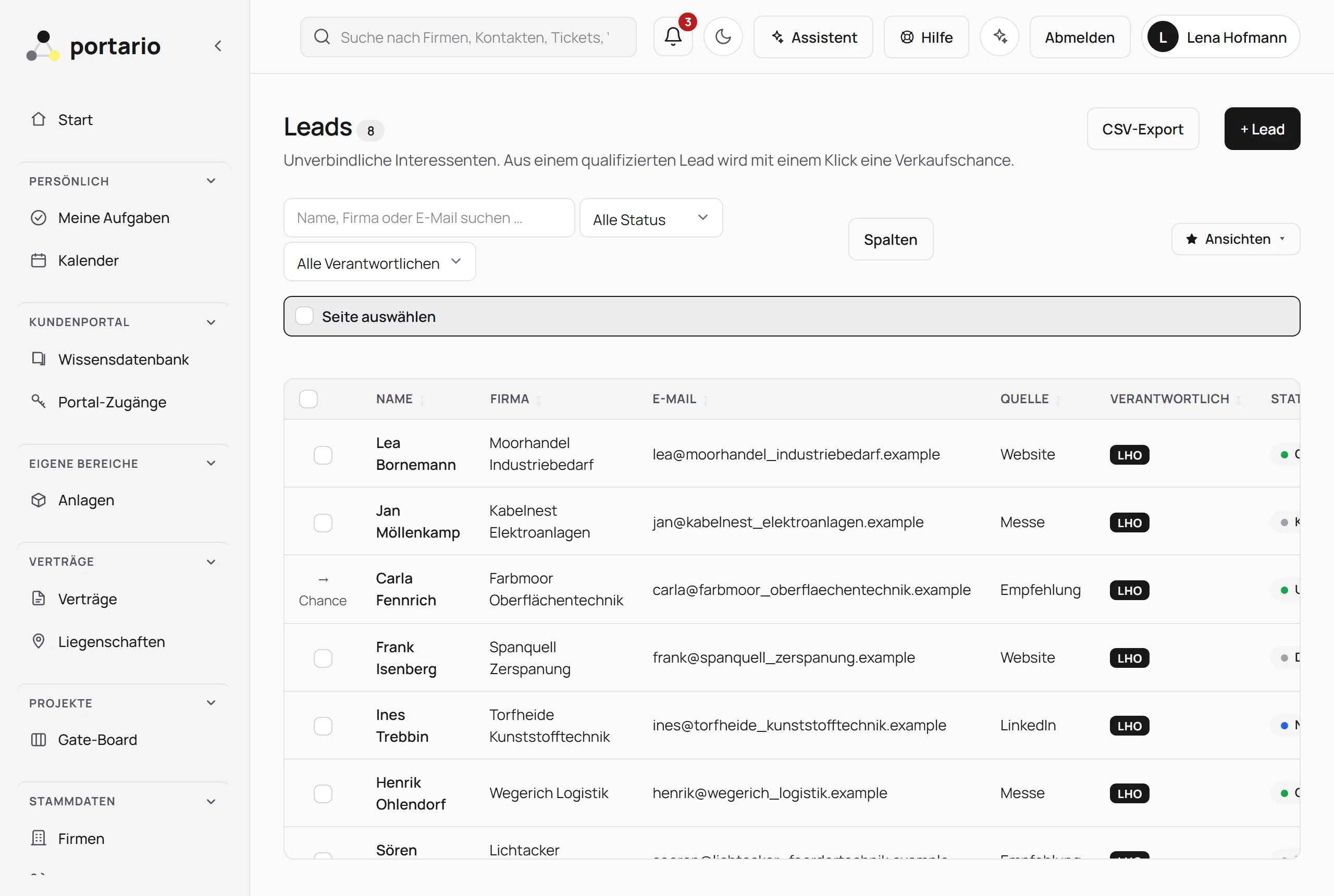
Task: Sort by FIRMA column sort arrows
Action: tap(538, 400)
